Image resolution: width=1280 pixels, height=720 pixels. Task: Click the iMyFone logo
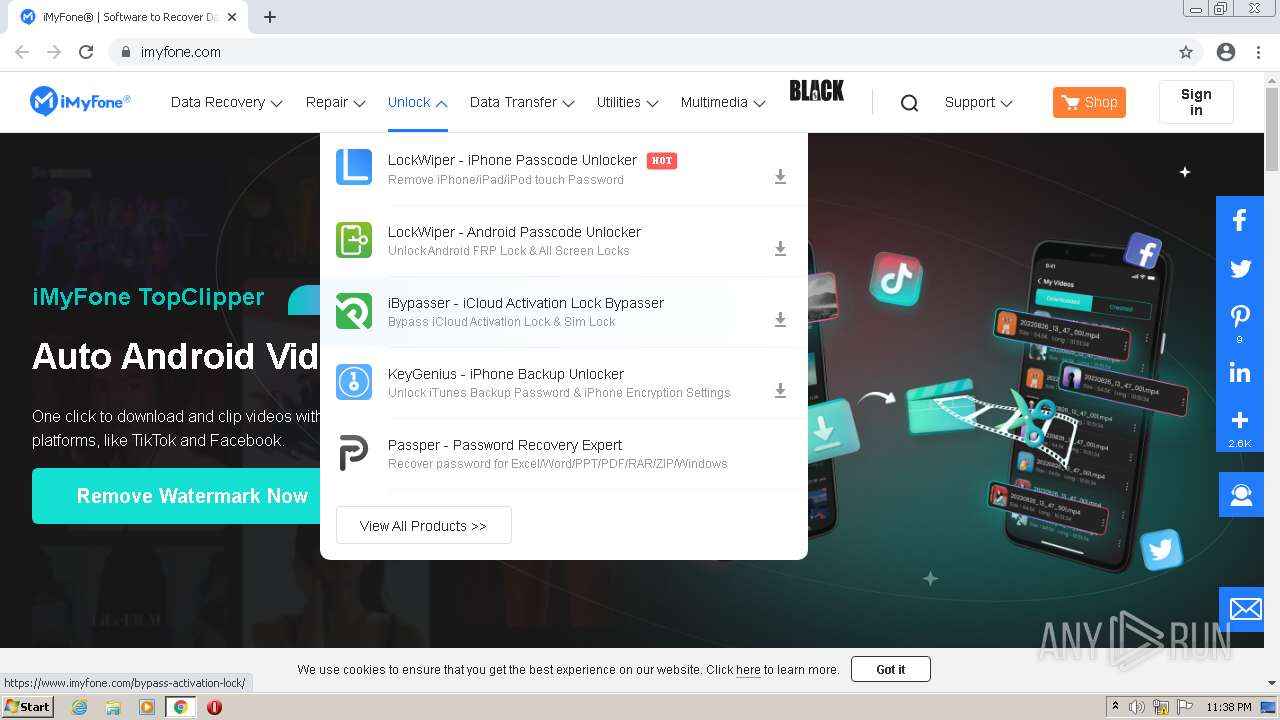point(80,101)
